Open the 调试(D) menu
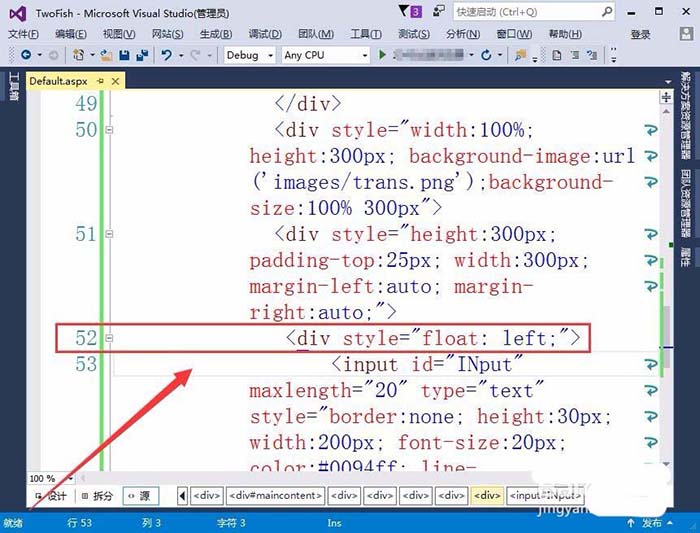 265,34
